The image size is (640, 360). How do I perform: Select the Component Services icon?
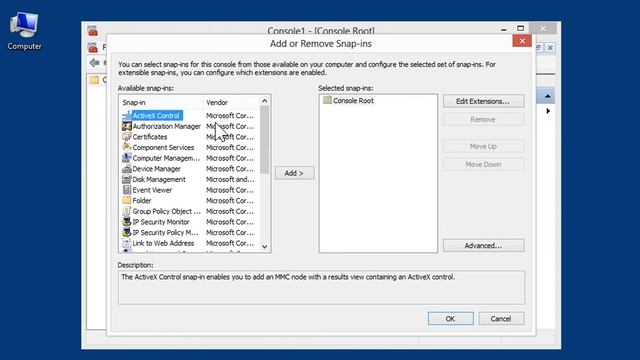(x=127, y=148)
